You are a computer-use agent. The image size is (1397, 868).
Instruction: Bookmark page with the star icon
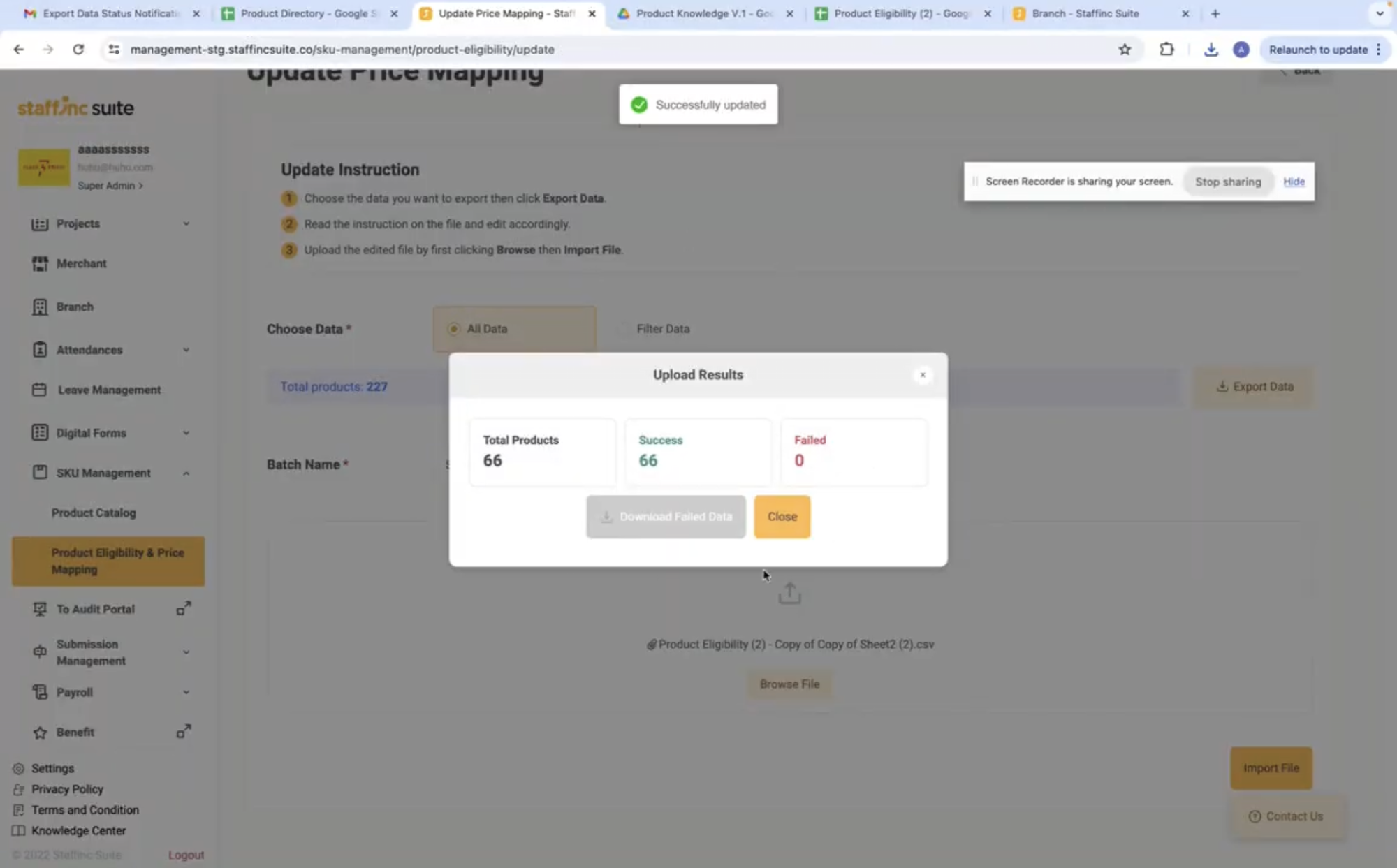click(x=1124, y=50)
